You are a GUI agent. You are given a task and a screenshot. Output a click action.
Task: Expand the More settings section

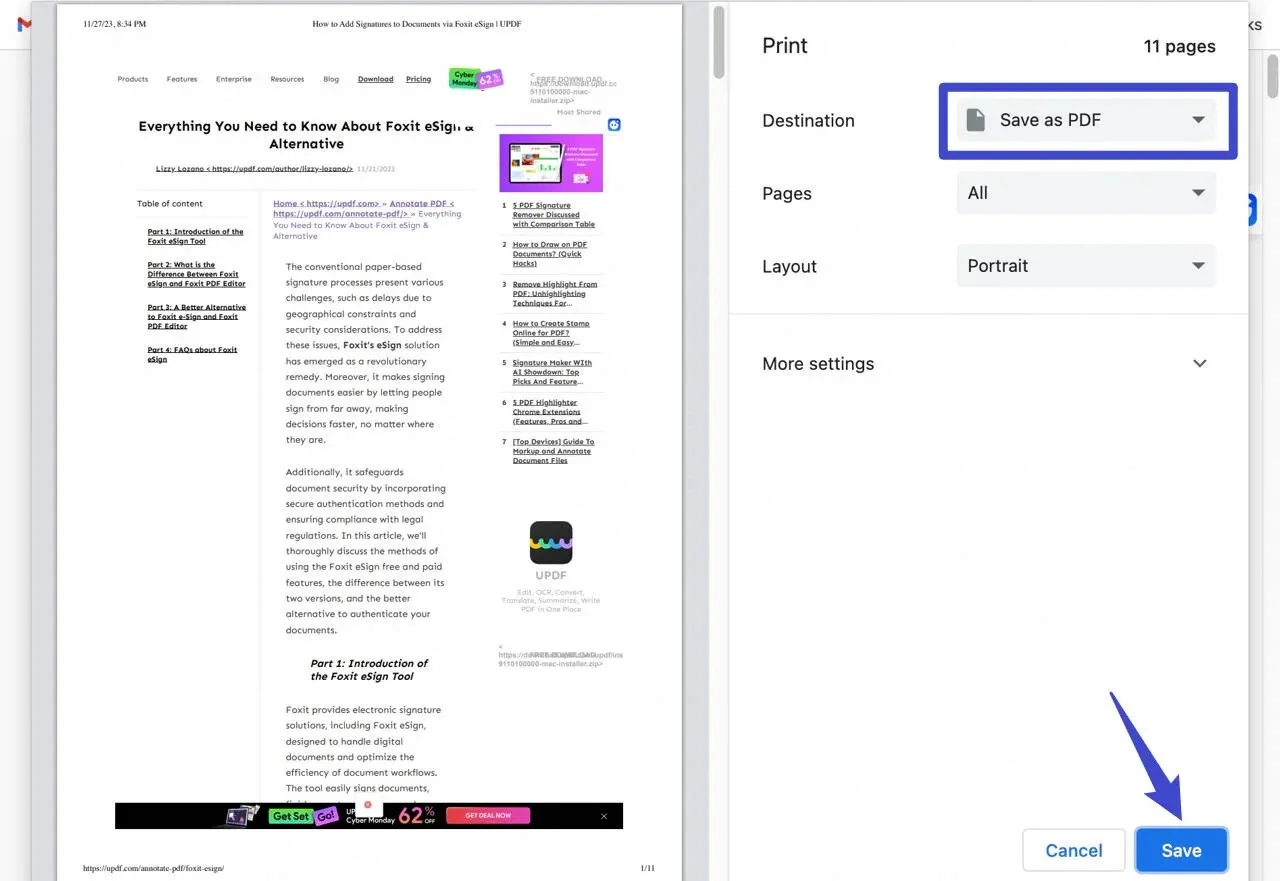987,364
